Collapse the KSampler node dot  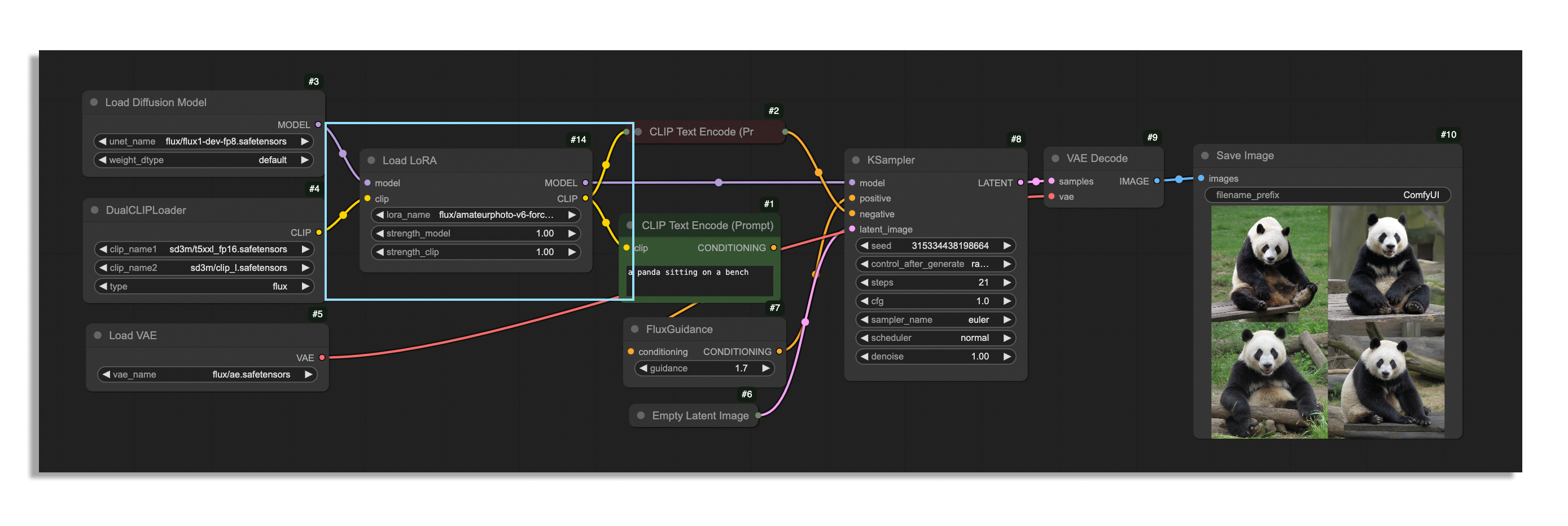[856, 160]
